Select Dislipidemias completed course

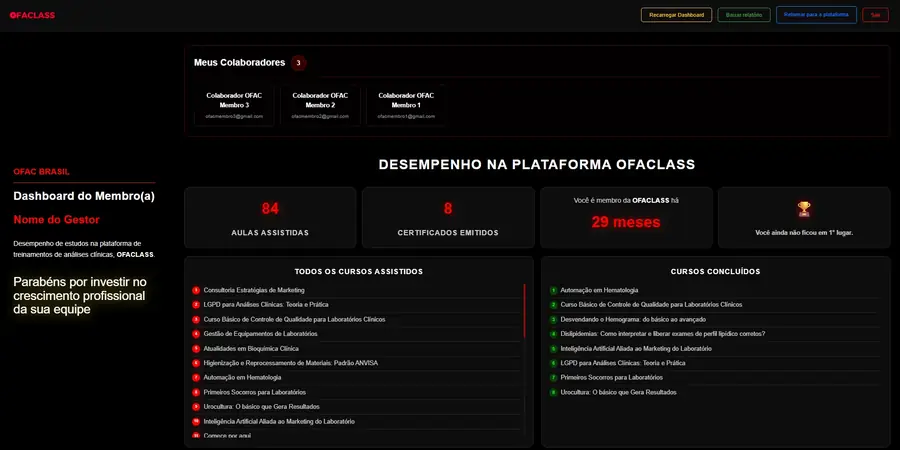662,334
